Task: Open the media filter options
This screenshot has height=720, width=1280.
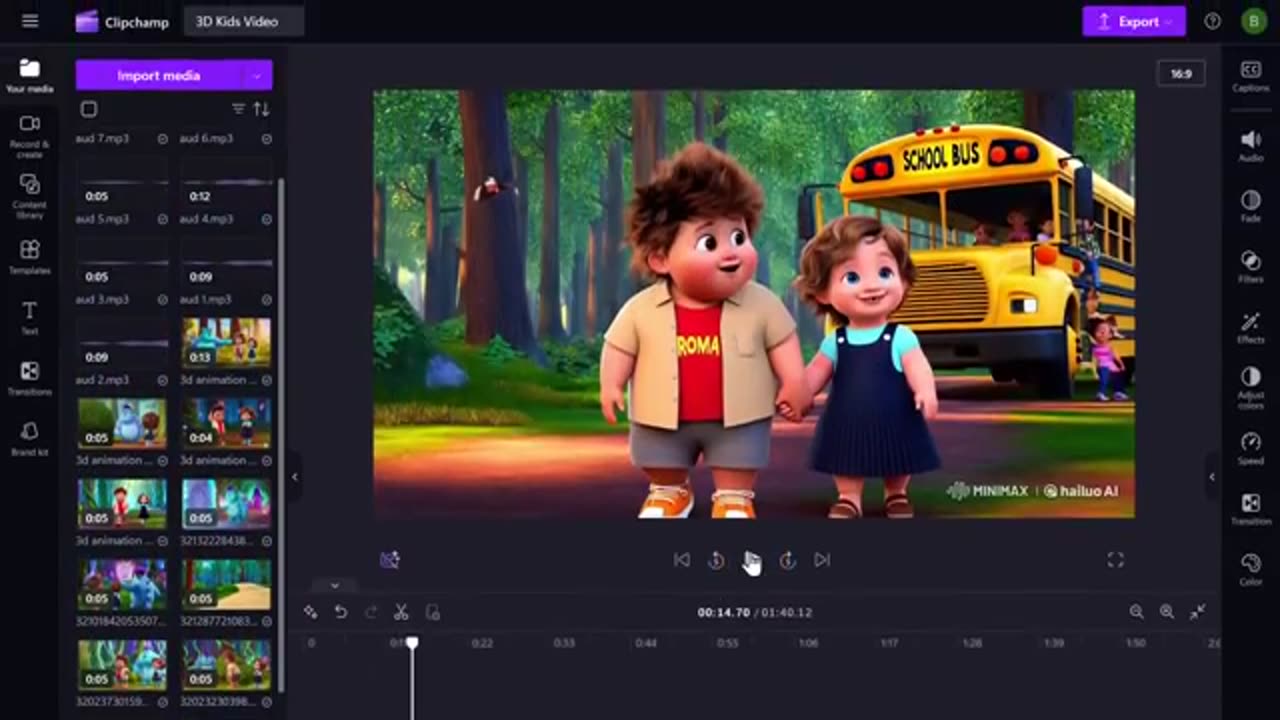Action: pos(238,109)
